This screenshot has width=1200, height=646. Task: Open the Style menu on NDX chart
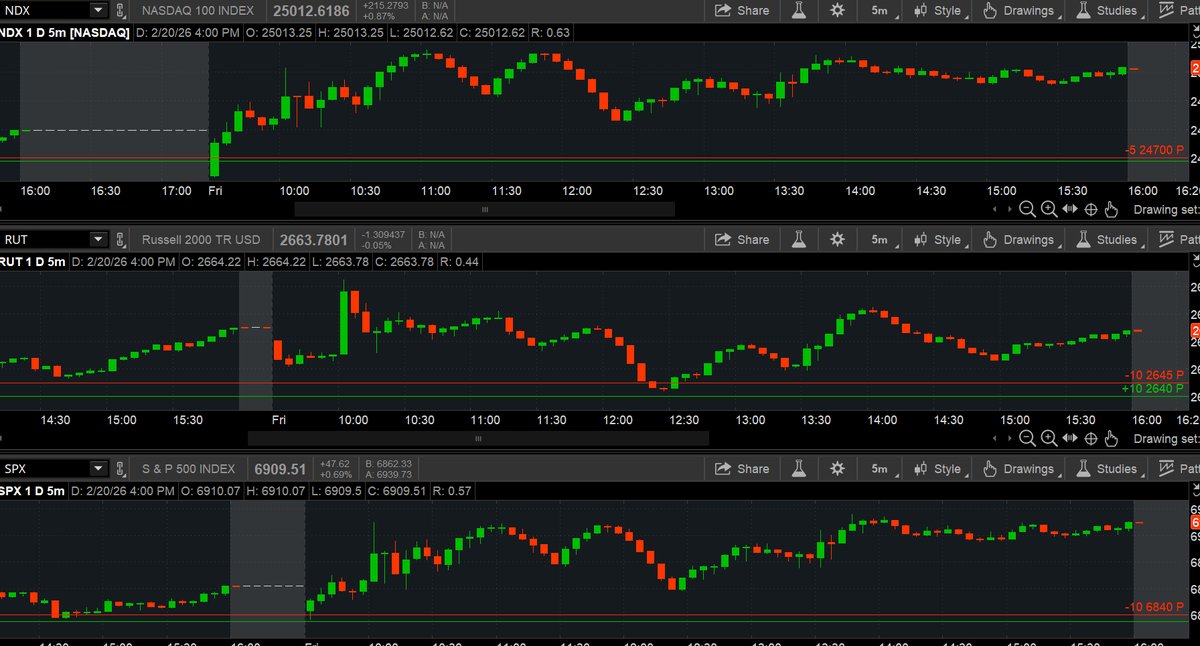click(x=939, y=10)
